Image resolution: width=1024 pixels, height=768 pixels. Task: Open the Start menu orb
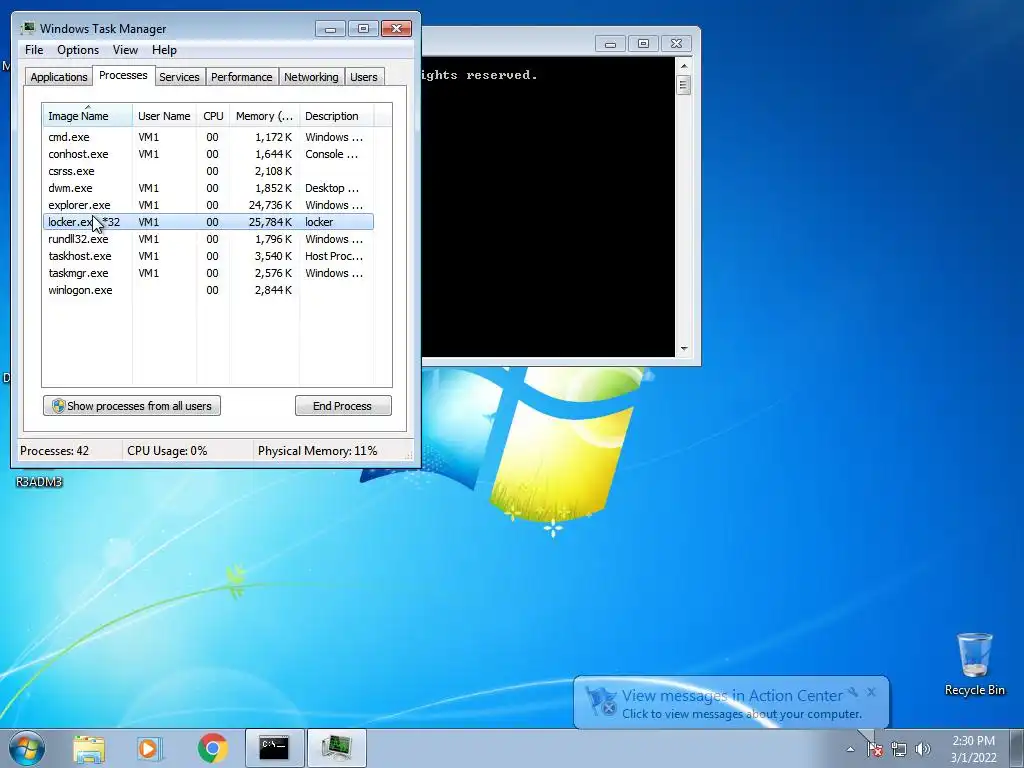coord(27,748)
